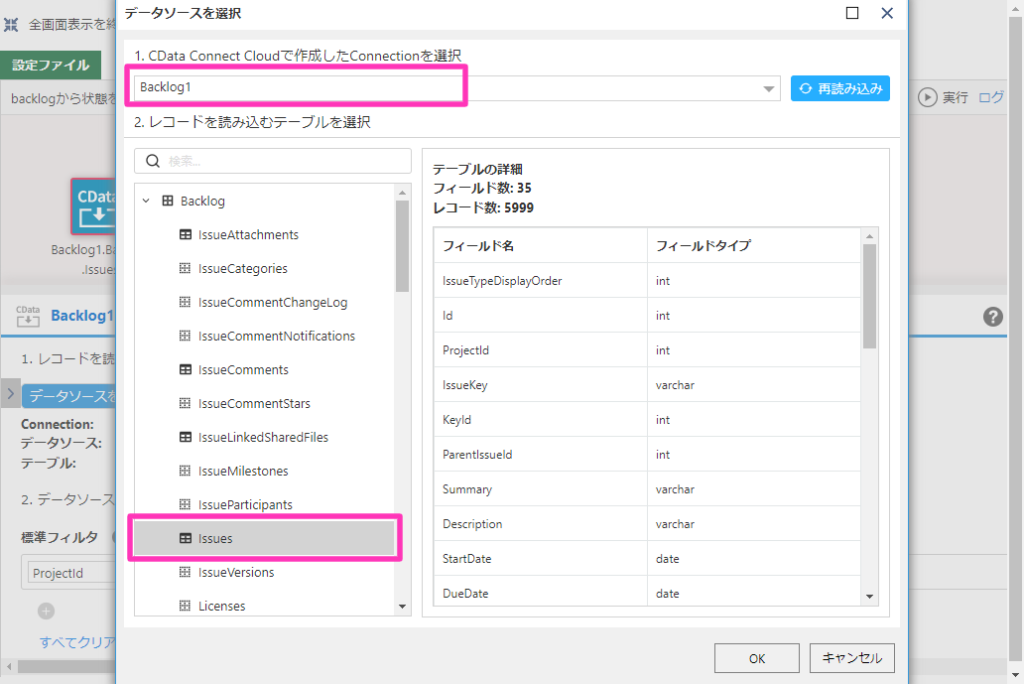
Task: Click the ProjectId field name cell
Action: coord(541,350)
